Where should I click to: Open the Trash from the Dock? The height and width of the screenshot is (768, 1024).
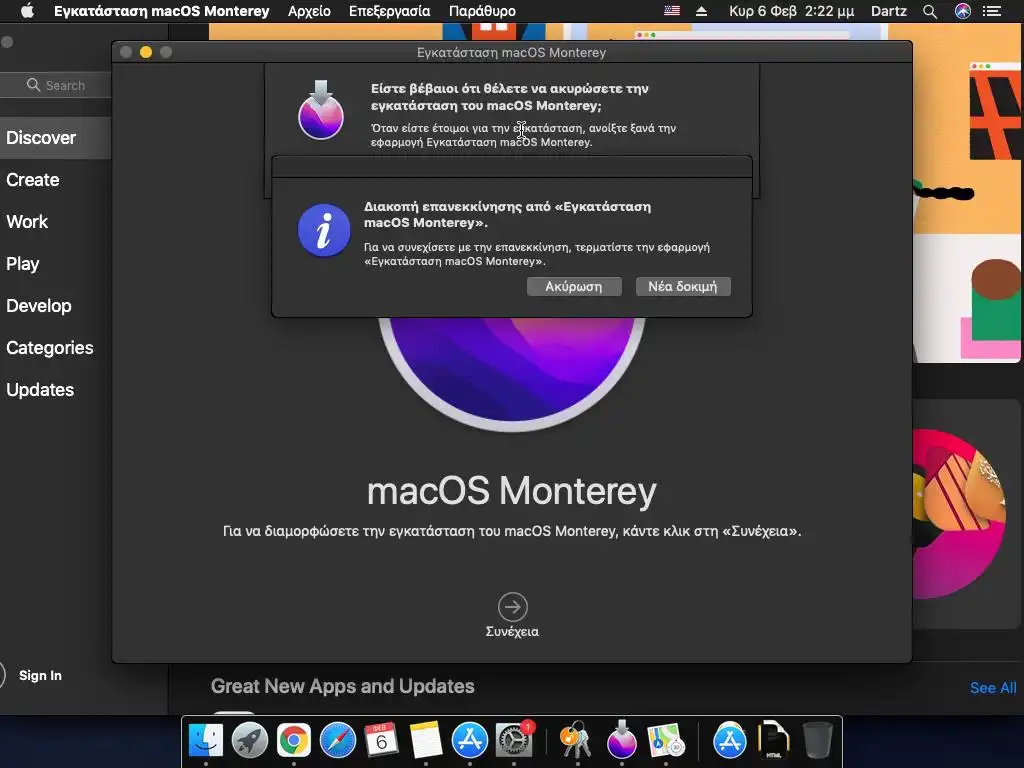[817, 740]
